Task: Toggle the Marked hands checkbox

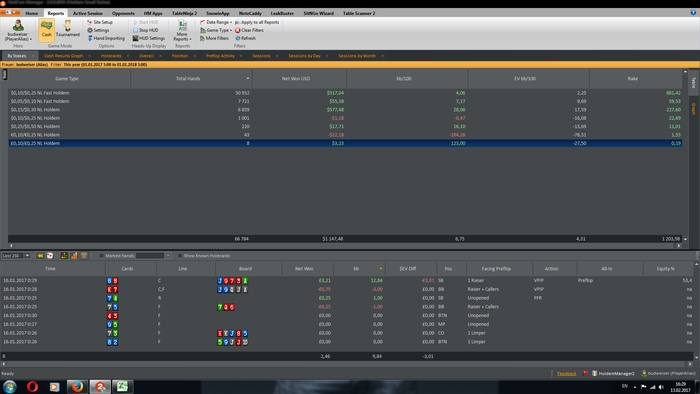Action: point(101,256)
